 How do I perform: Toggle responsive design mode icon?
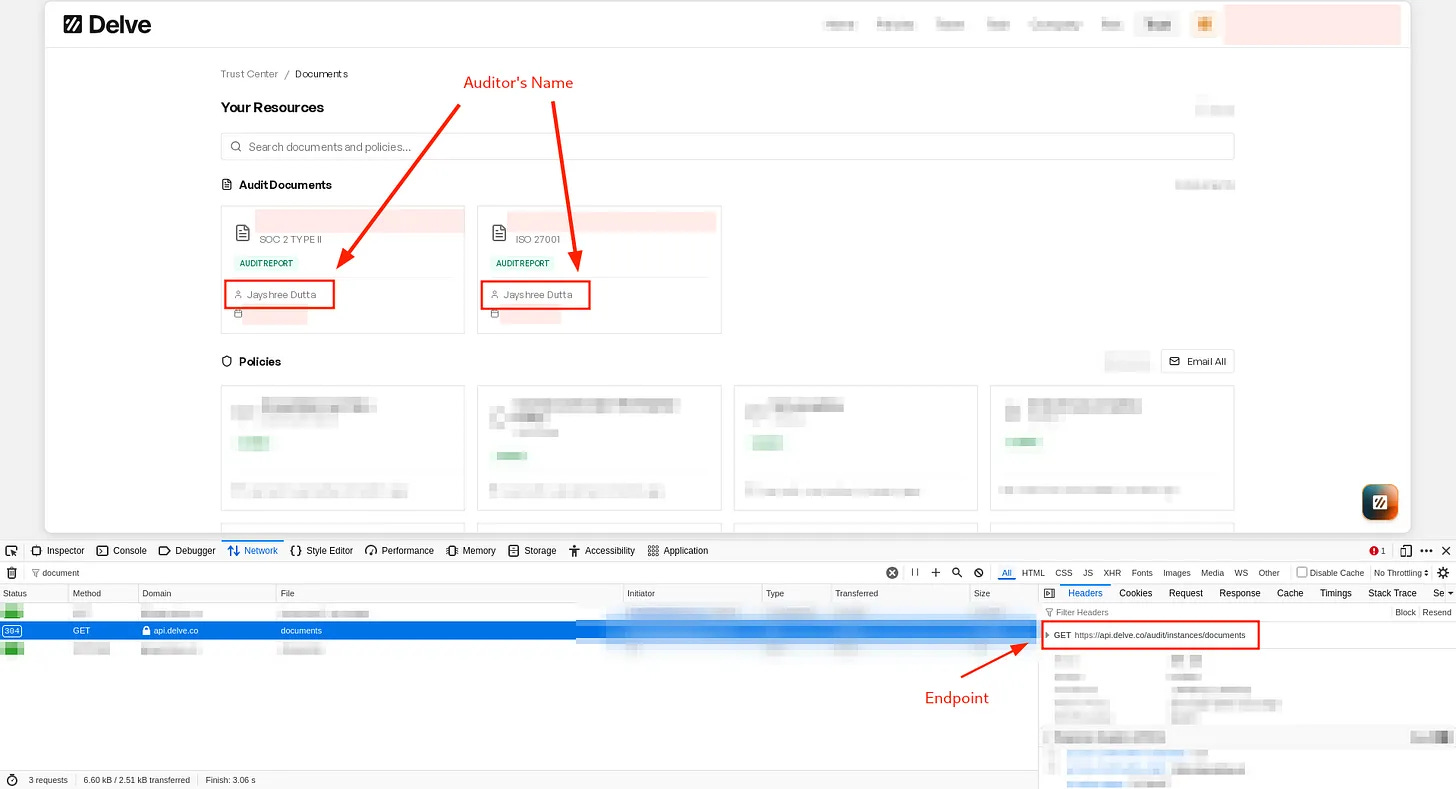tap(1406, 551)
